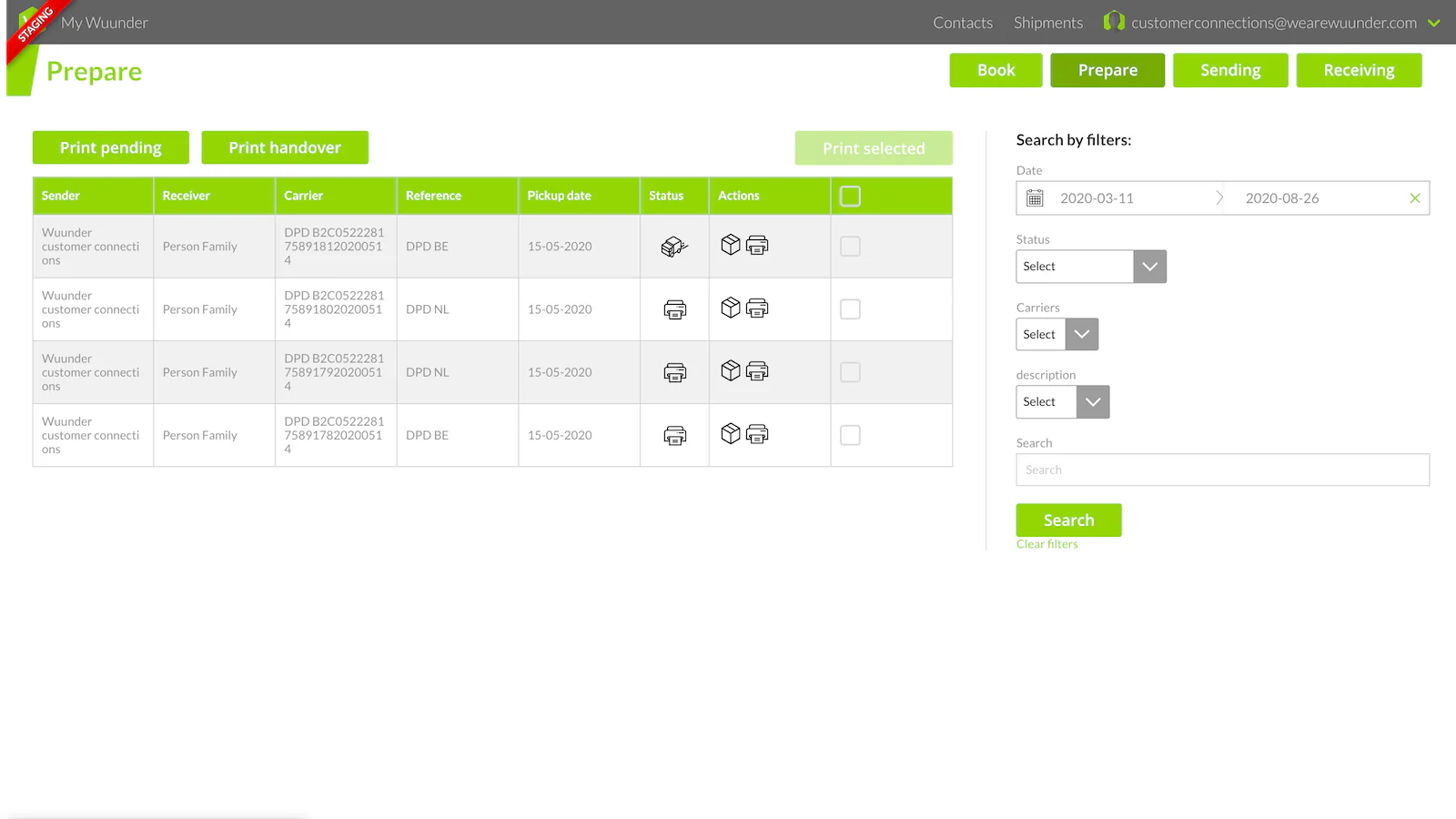The image size is (1456, 819).
Task: Open the Status filter dropdown
Action: click(1091, 267)
